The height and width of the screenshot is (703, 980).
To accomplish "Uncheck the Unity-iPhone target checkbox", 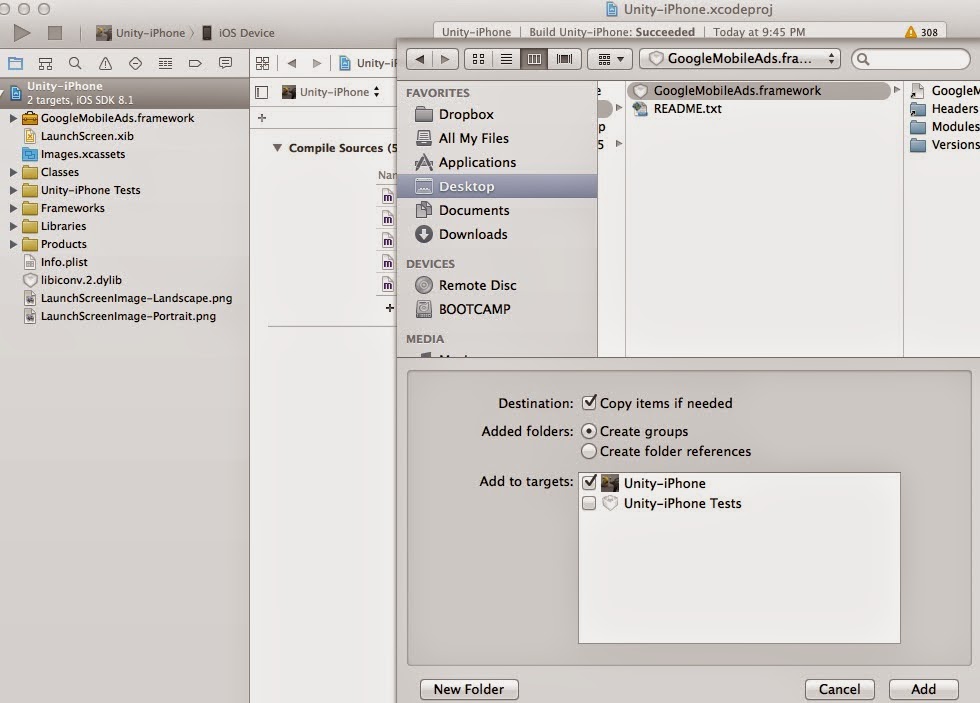I will [x=589, y=482].
